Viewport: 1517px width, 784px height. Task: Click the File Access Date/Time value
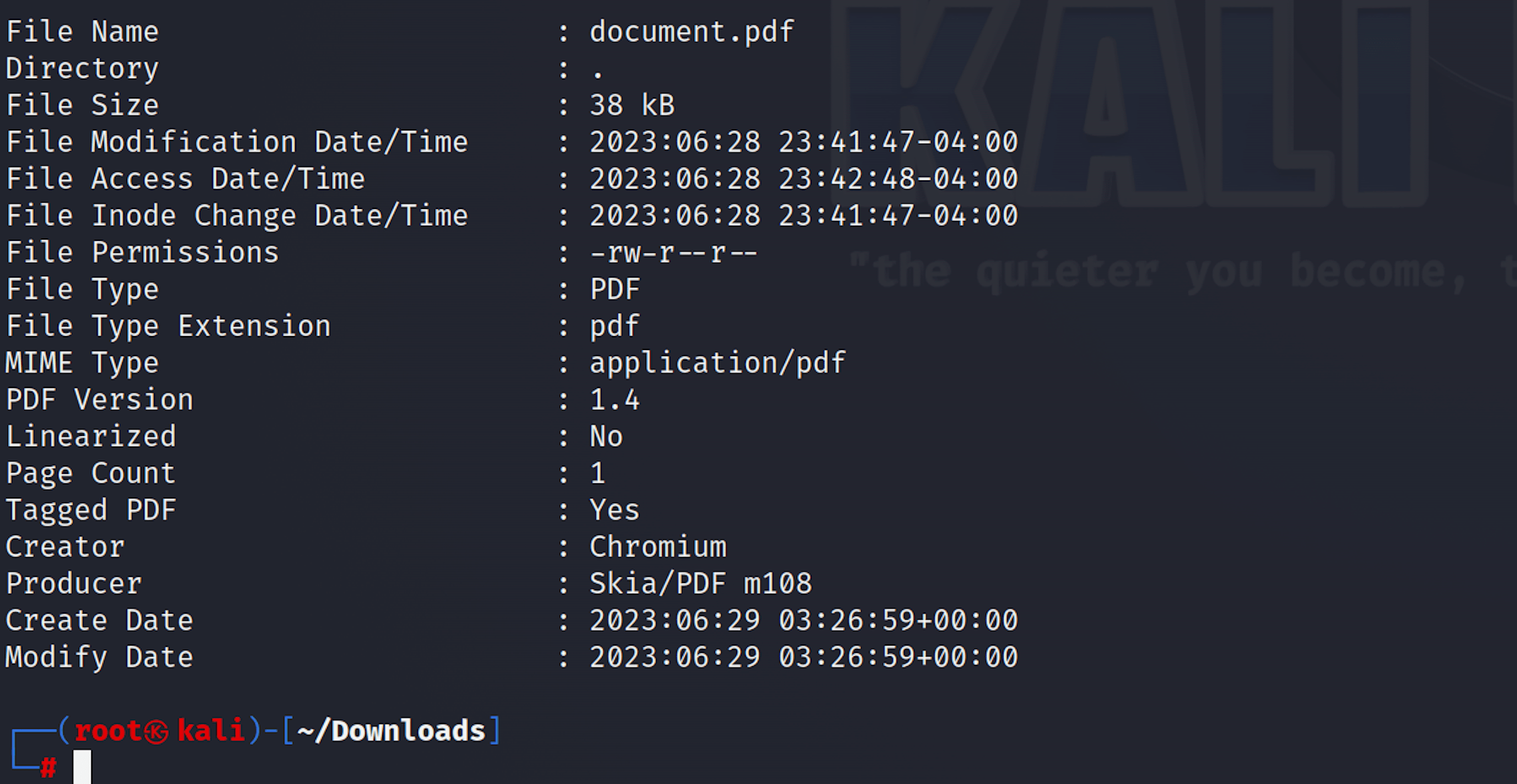click(803, 179)
